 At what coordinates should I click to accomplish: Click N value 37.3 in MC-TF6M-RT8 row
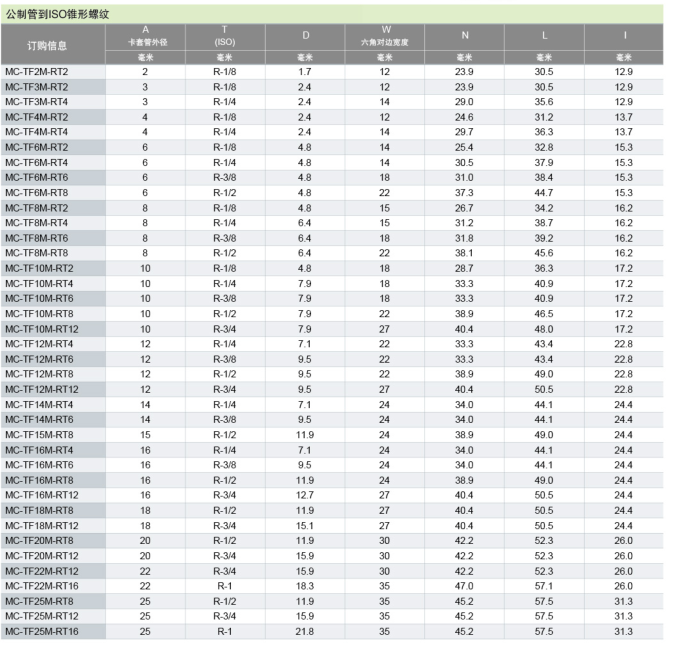click(x=464, y=193)
